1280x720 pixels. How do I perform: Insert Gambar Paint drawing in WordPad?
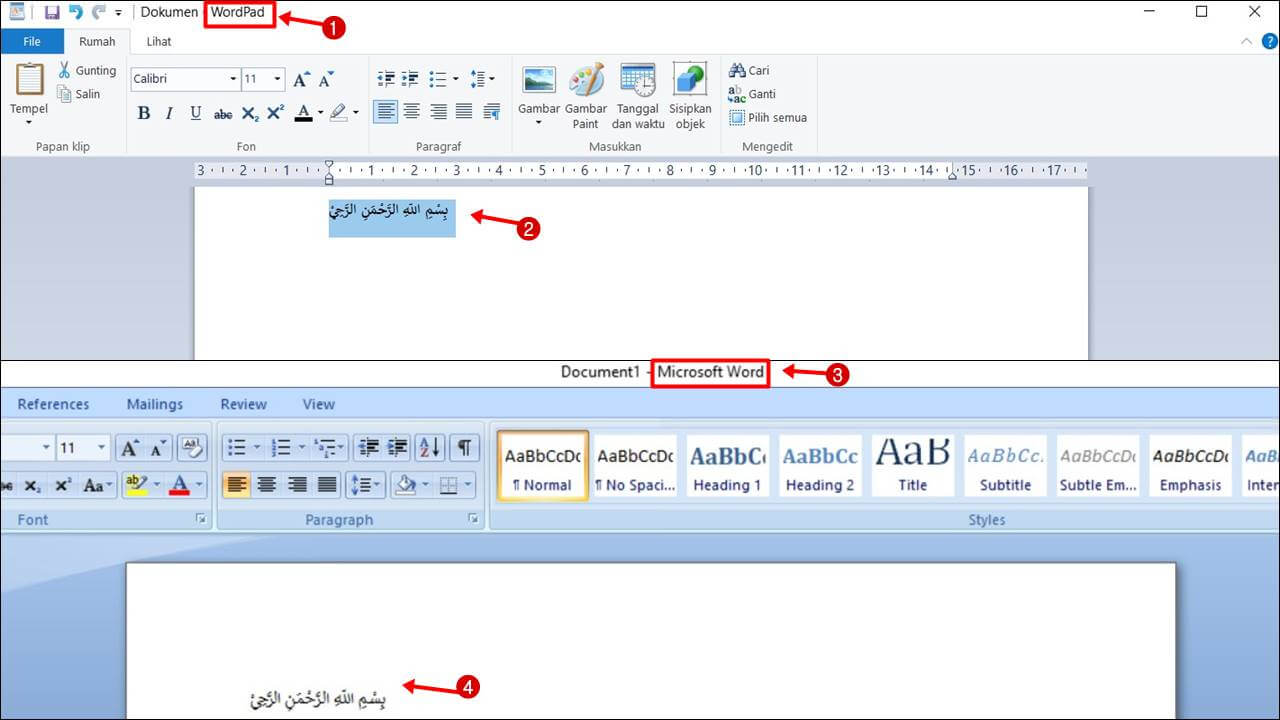pyautogui.click(x=586, y=97)
